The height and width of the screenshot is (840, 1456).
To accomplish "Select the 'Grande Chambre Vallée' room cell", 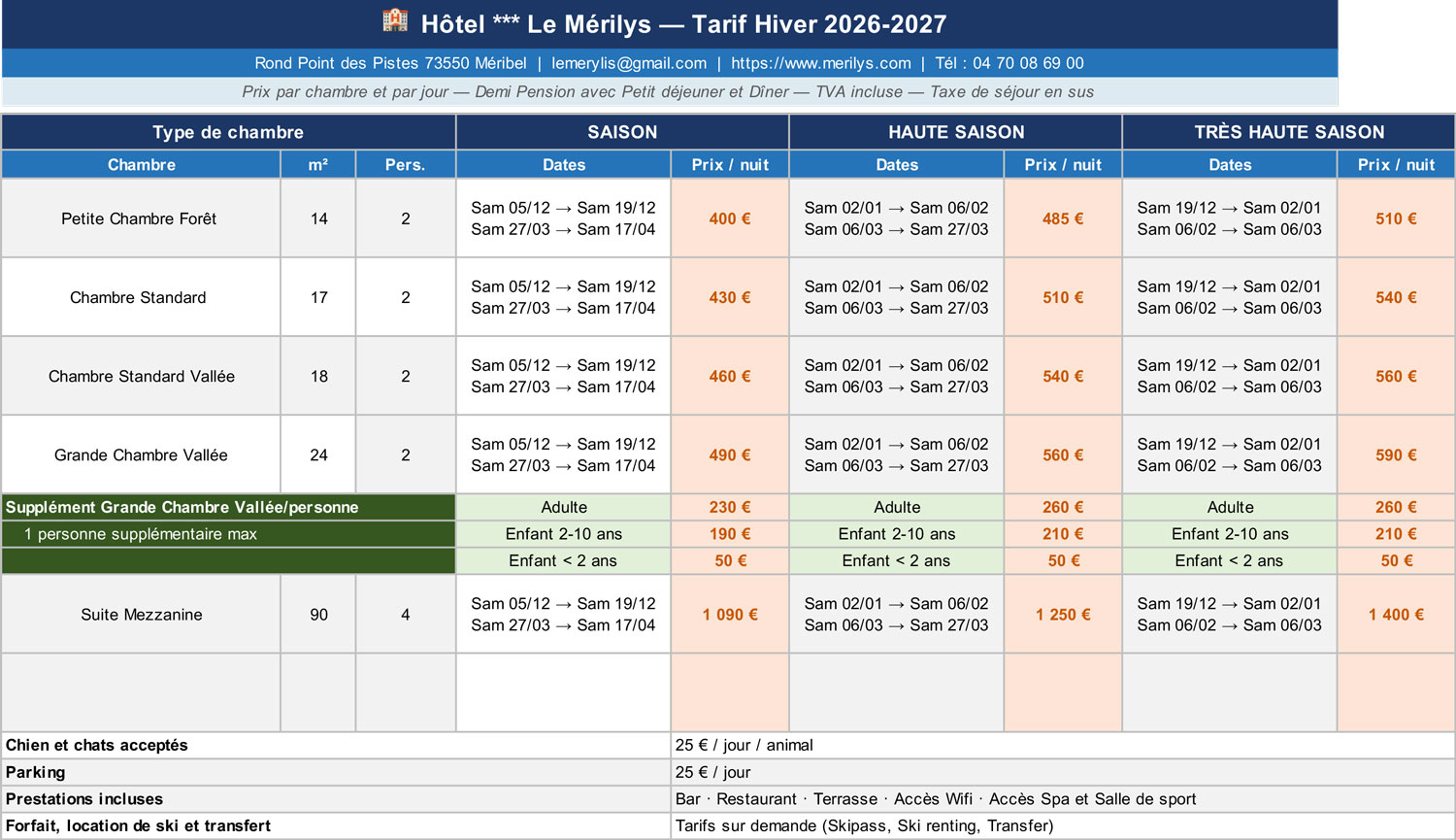I will point(141,454).
